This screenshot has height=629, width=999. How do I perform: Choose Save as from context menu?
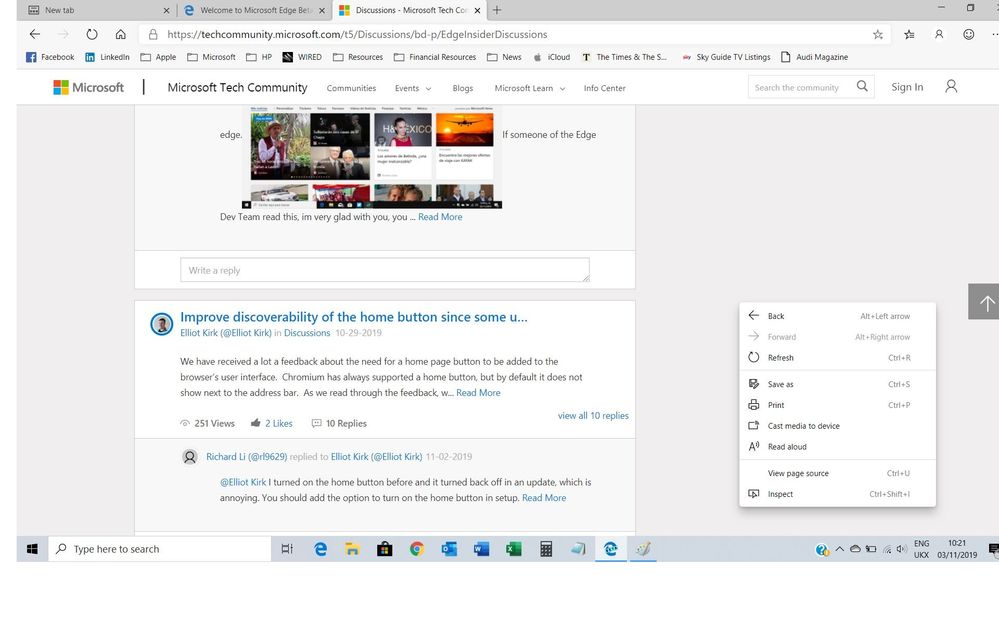(837, 384)
